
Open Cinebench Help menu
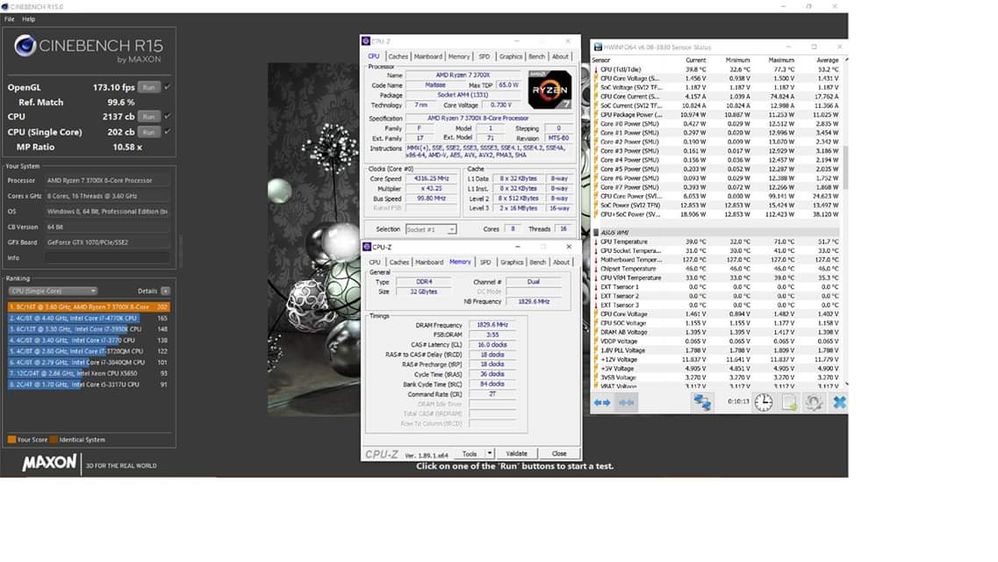click(29, 19)
